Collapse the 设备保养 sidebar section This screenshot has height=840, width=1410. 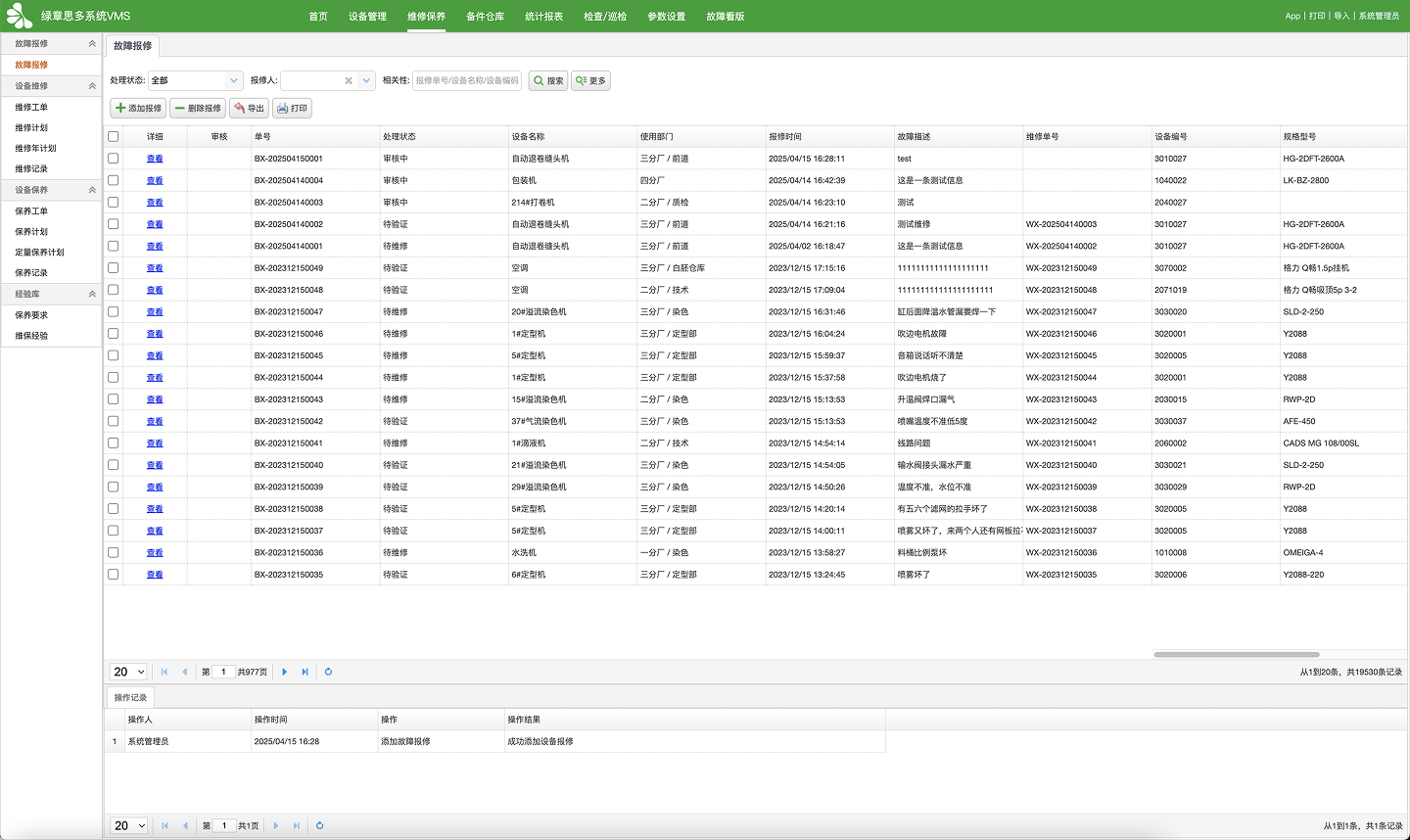[92, 190]
